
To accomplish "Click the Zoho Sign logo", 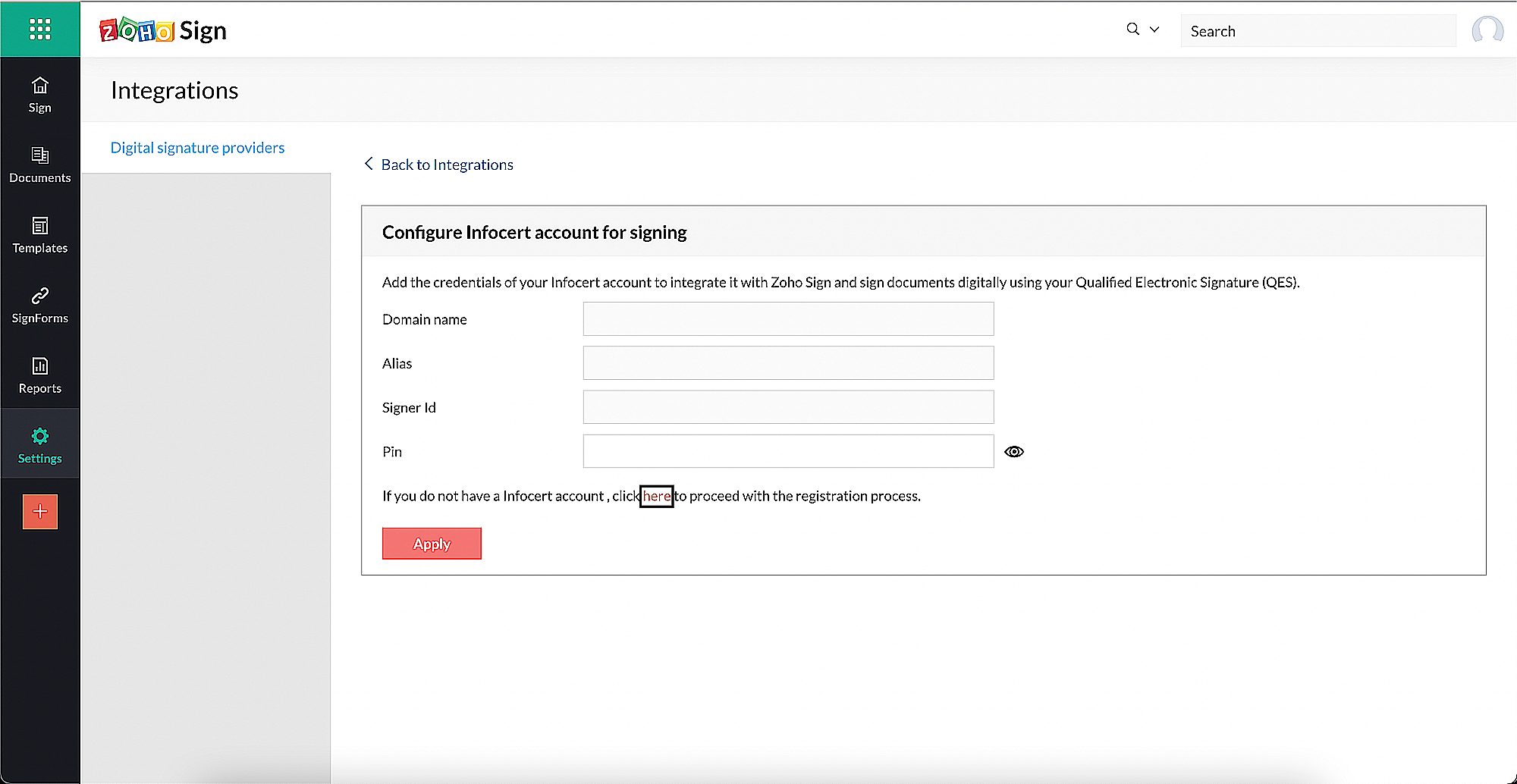I will [x=163, y=30].
